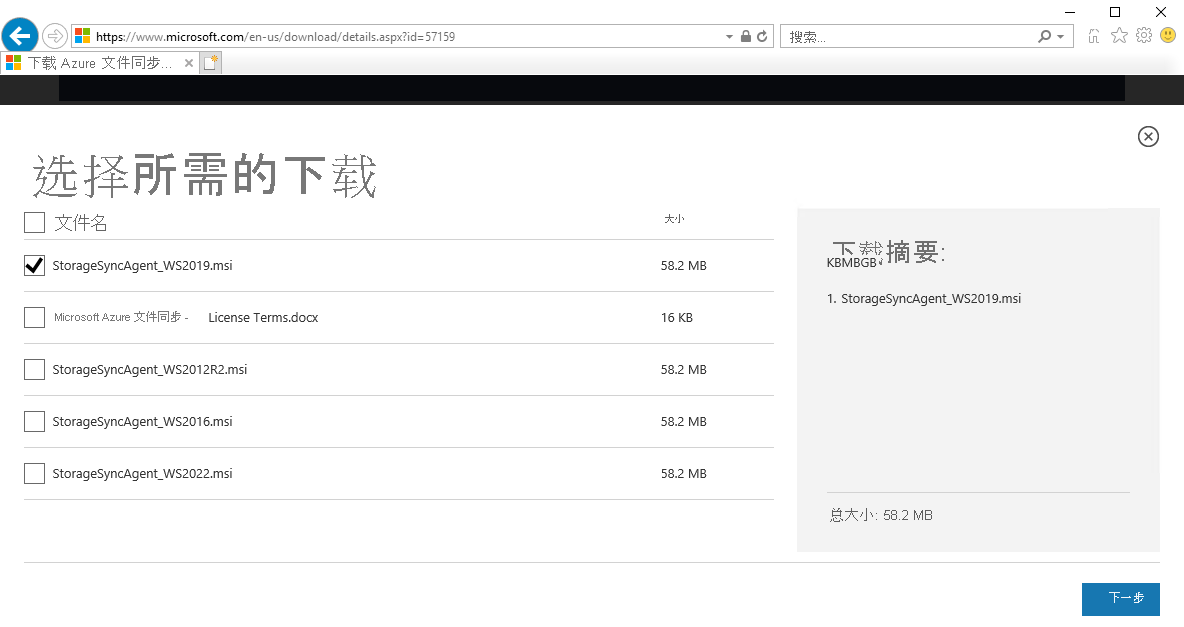This screenshot has height=627, width=1184.
Task: Click the 下一步 button
Action: [x=1120, y=599]
